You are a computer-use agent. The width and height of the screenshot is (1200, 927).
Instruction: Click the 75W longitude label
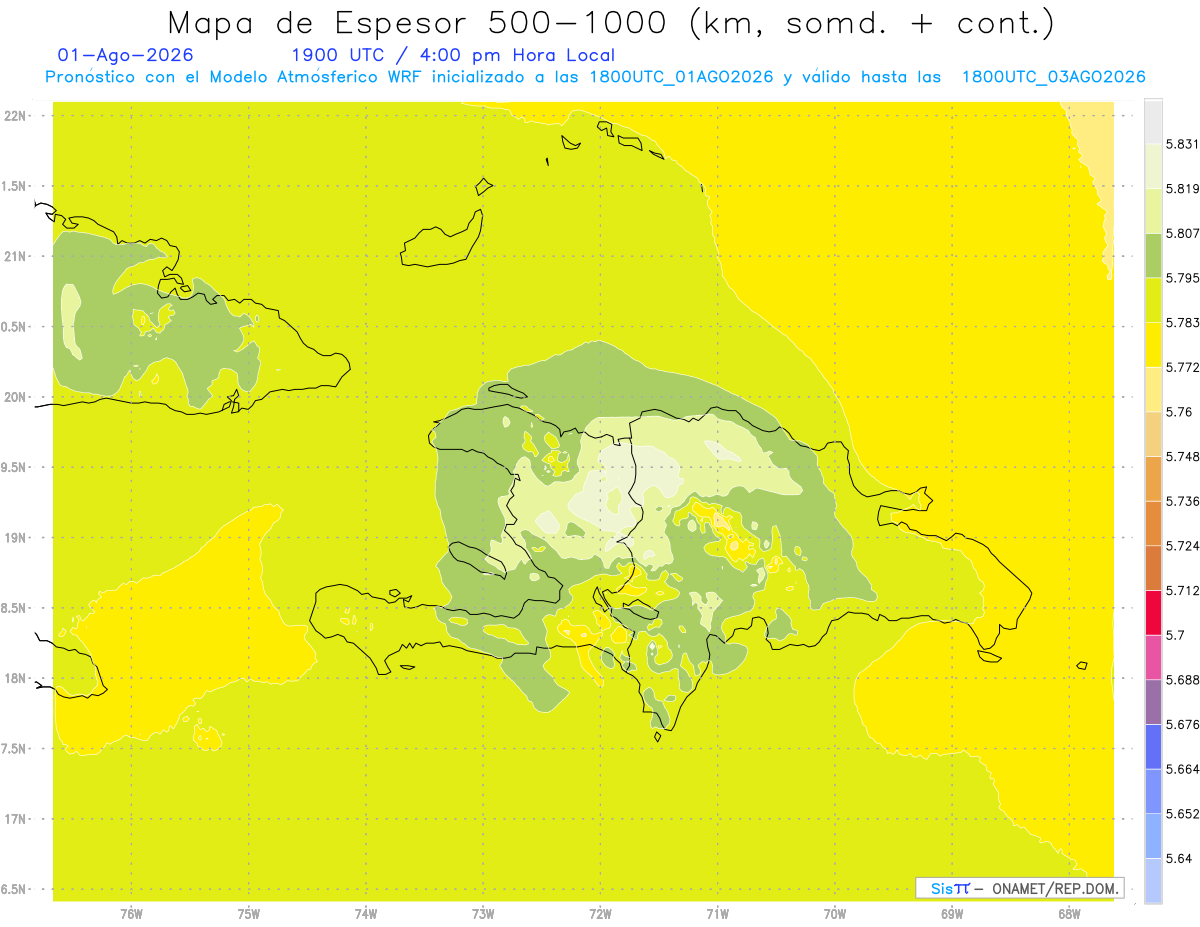coord(249,913)
